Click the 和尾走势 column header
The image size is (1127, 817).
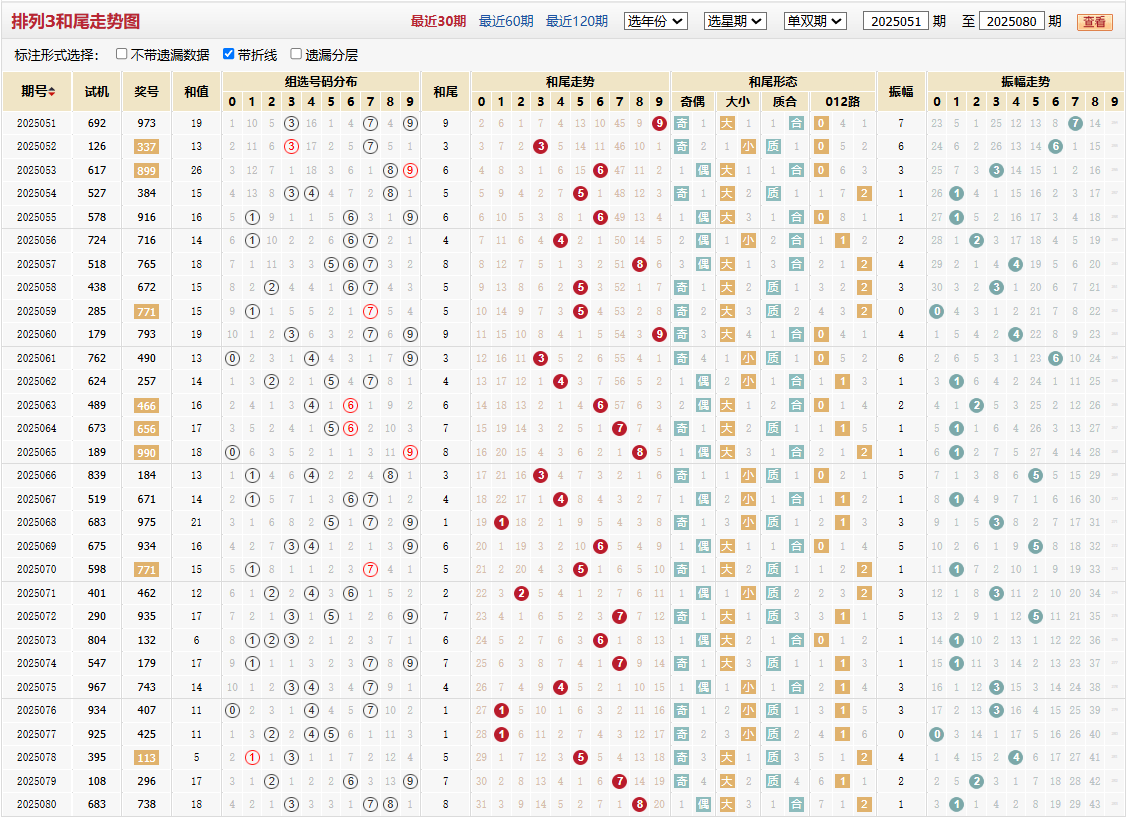coord(570,81)
